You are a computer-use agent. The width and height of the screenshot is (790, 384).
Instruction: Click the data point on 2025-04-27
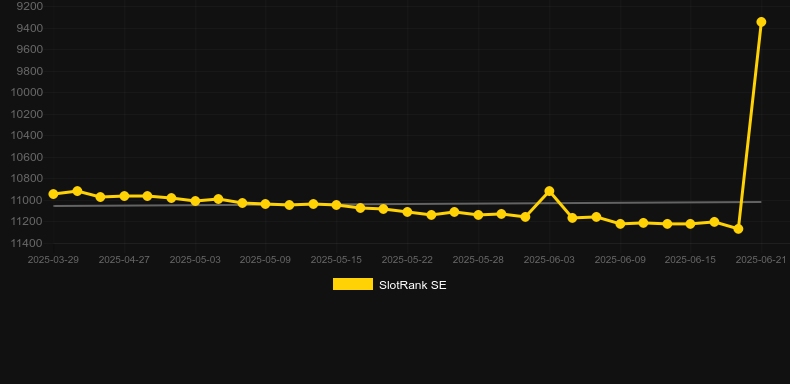[x=124, y=196]
